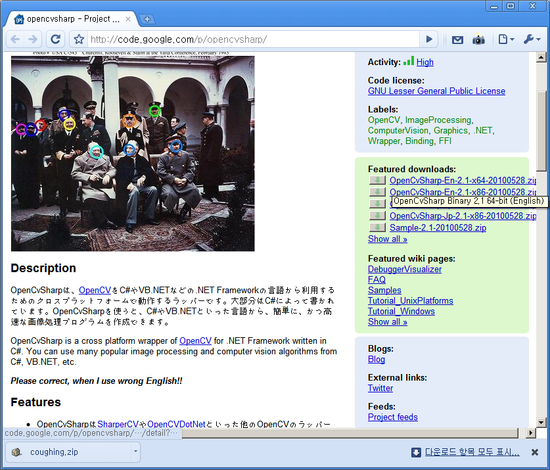Click Show all under Featured wiki pages
Screen dimensions: 550x470
click(x=387, y=322)
